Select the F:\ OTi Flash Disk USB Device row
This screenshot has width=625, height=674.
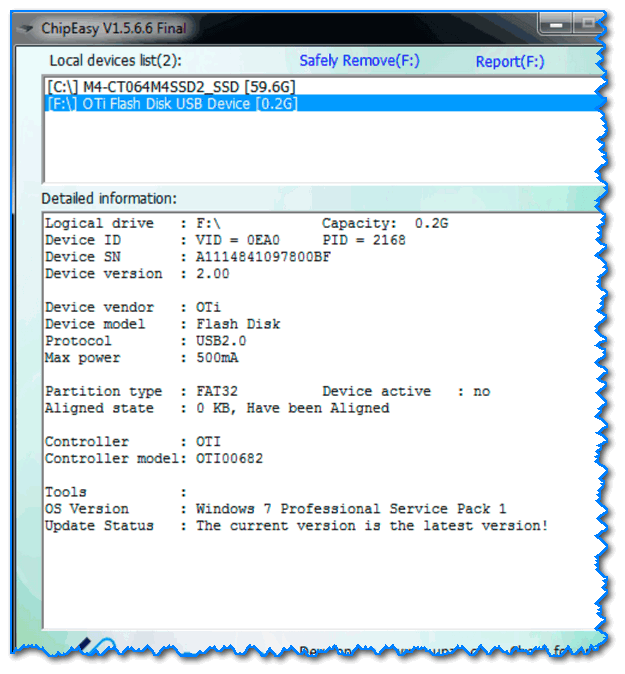[322, 104]
